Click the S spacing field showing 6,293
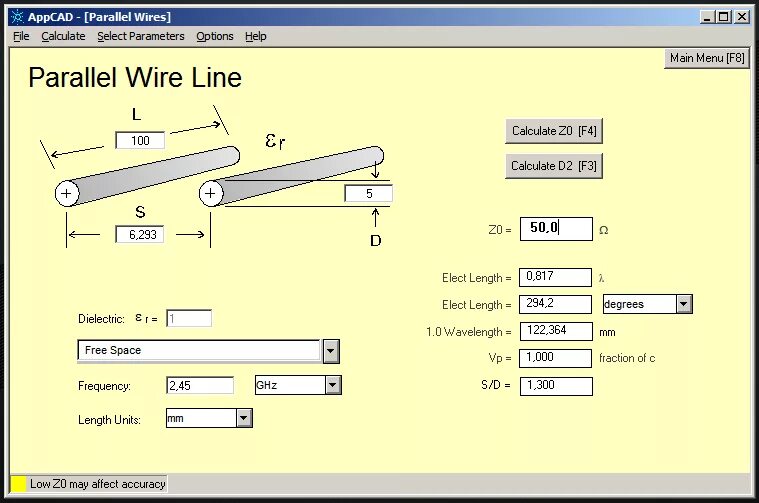Screen dimensions: 759x503 140,235
